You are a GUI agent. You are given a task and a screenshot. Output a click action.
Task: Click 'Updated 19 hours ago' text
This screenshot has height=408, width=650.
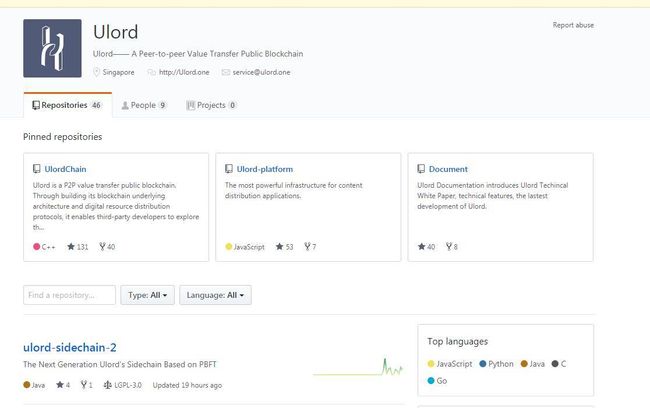pyautogui.click(x=187, y=385)
